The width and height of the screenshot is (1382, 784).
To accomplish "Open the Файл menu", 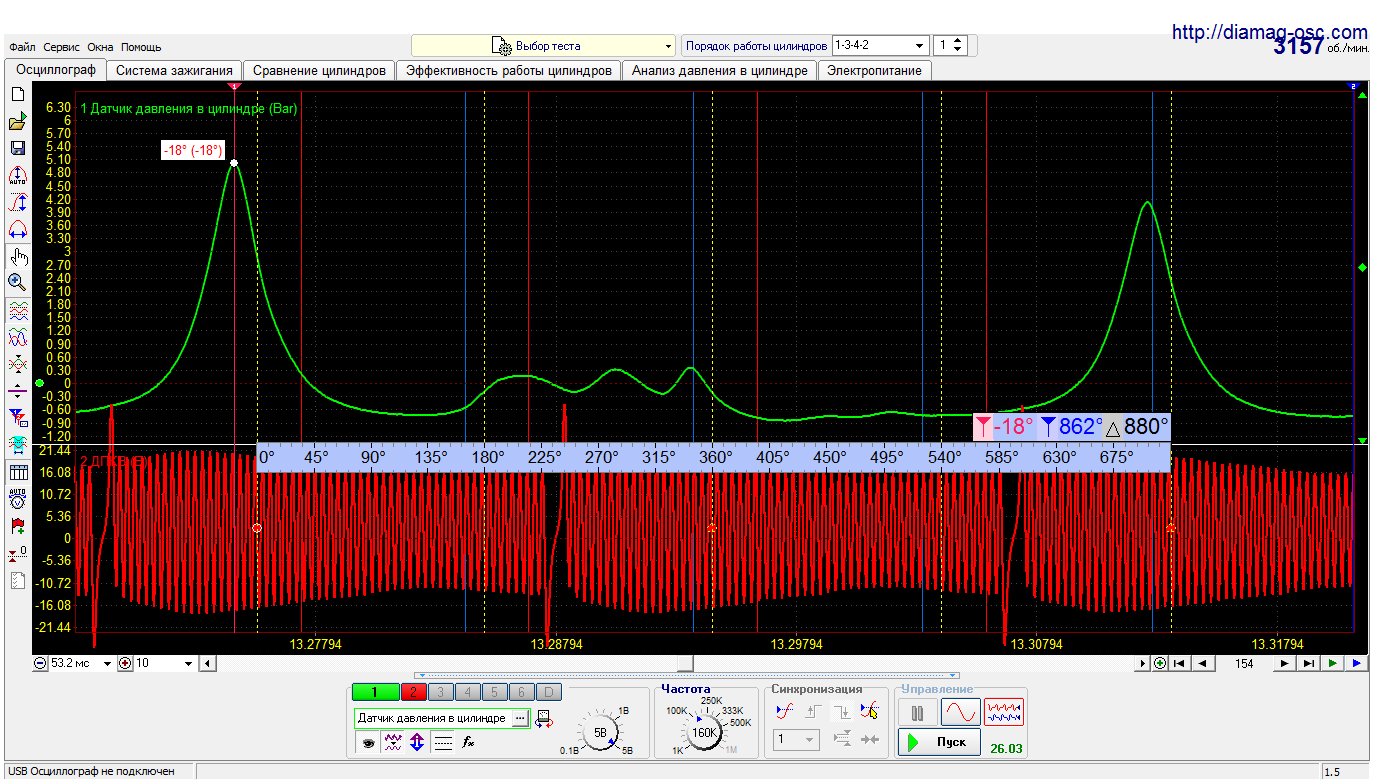I will [22, 47].
